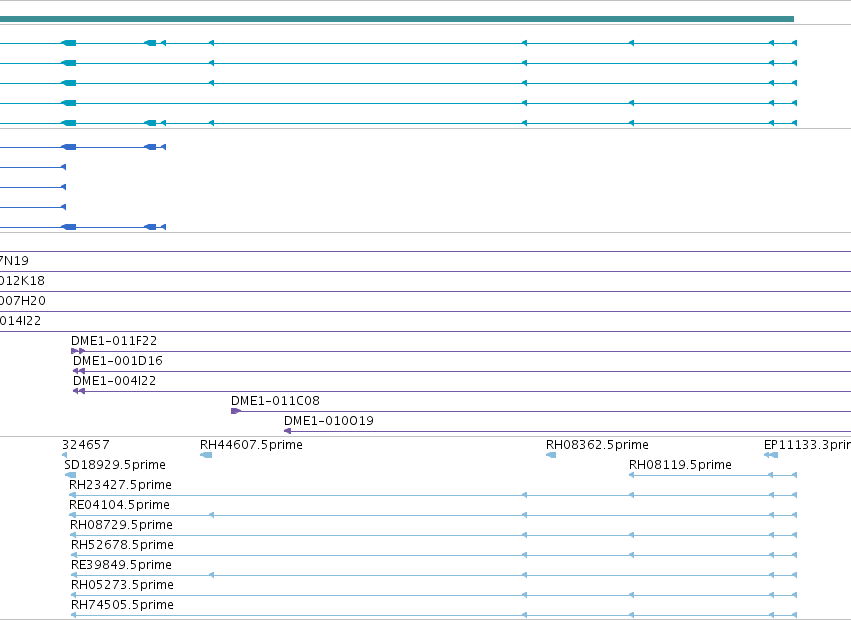
Task: Select the DME1-011C08 clone label
Action: pyautogui.click(x=275, y=401)
